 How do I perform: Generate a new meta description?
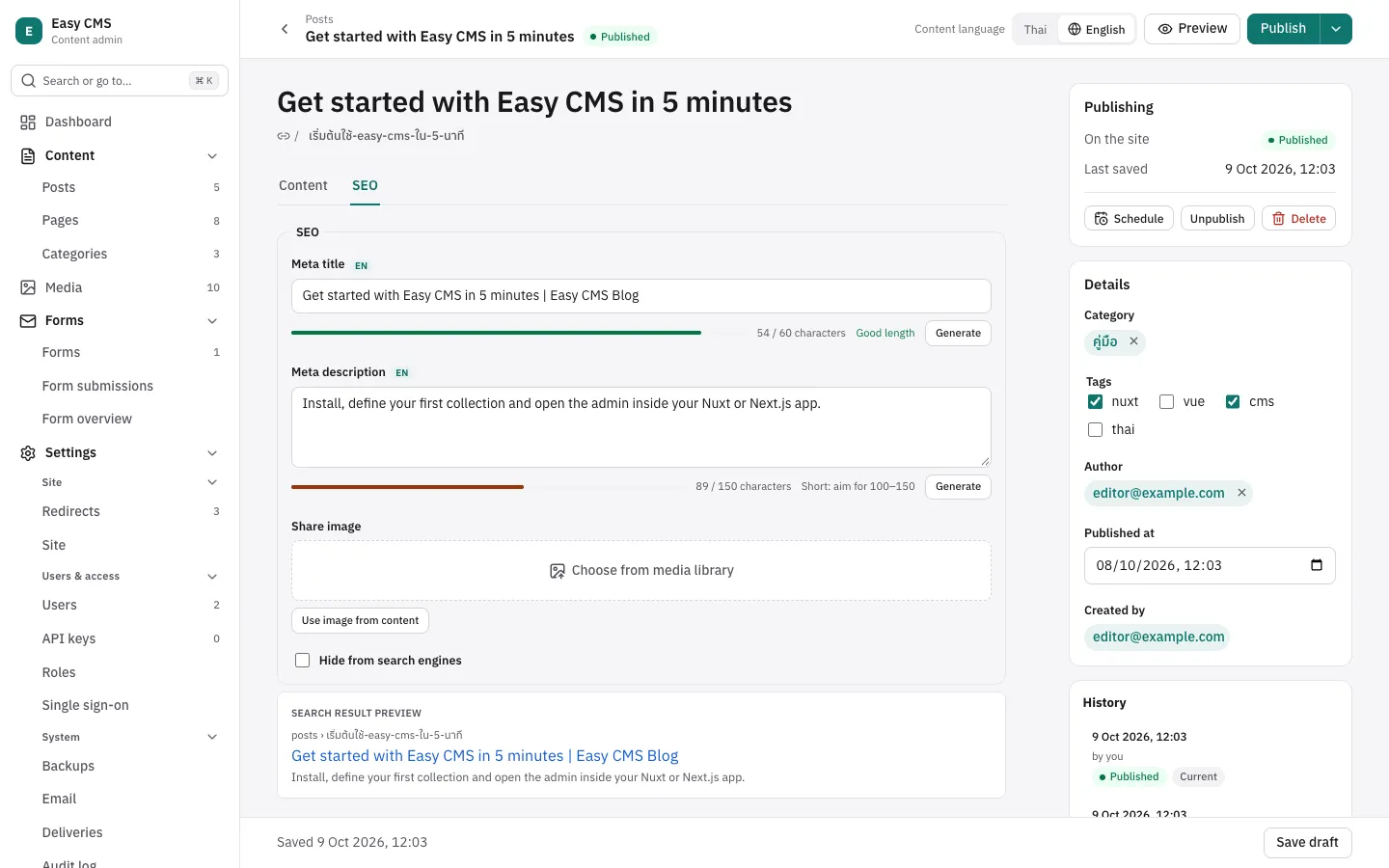coord(958,487)
